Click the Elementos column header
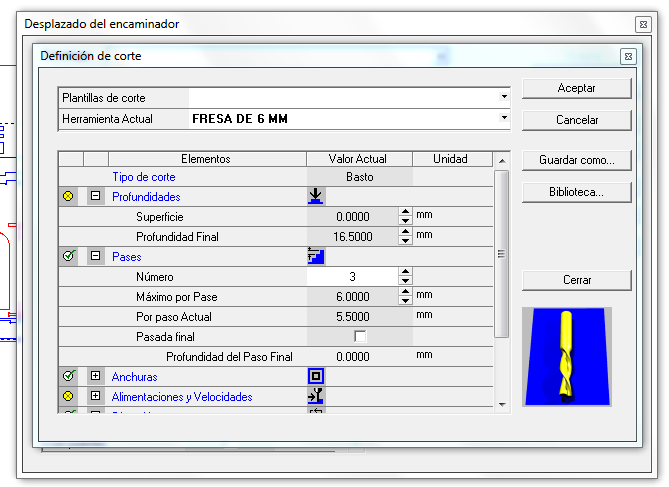The height and width of the screenshot is (487, 669). 207,159
